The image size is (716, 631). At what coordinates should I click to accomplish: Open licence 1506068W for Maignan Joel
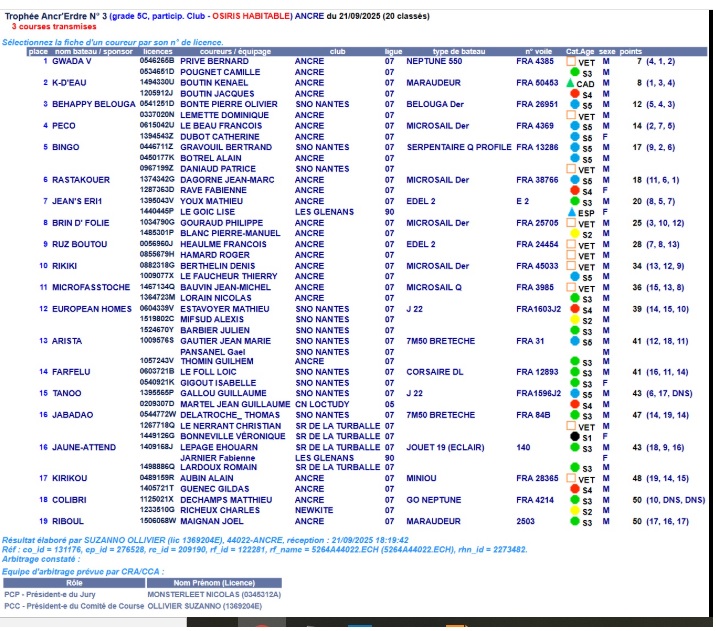click(x=158, y=521)
